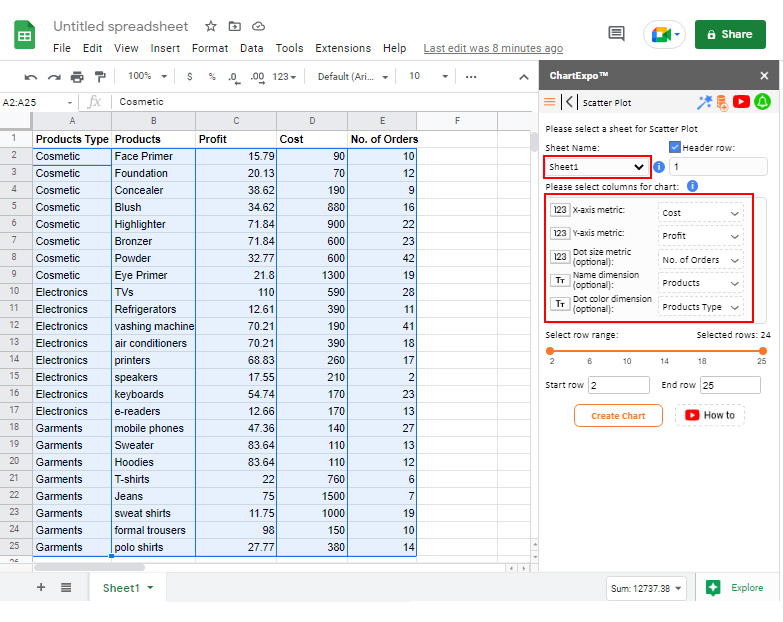Click the Name box showing A2:A25
This screenshot has height=622, width=783.
click(37, 102)
